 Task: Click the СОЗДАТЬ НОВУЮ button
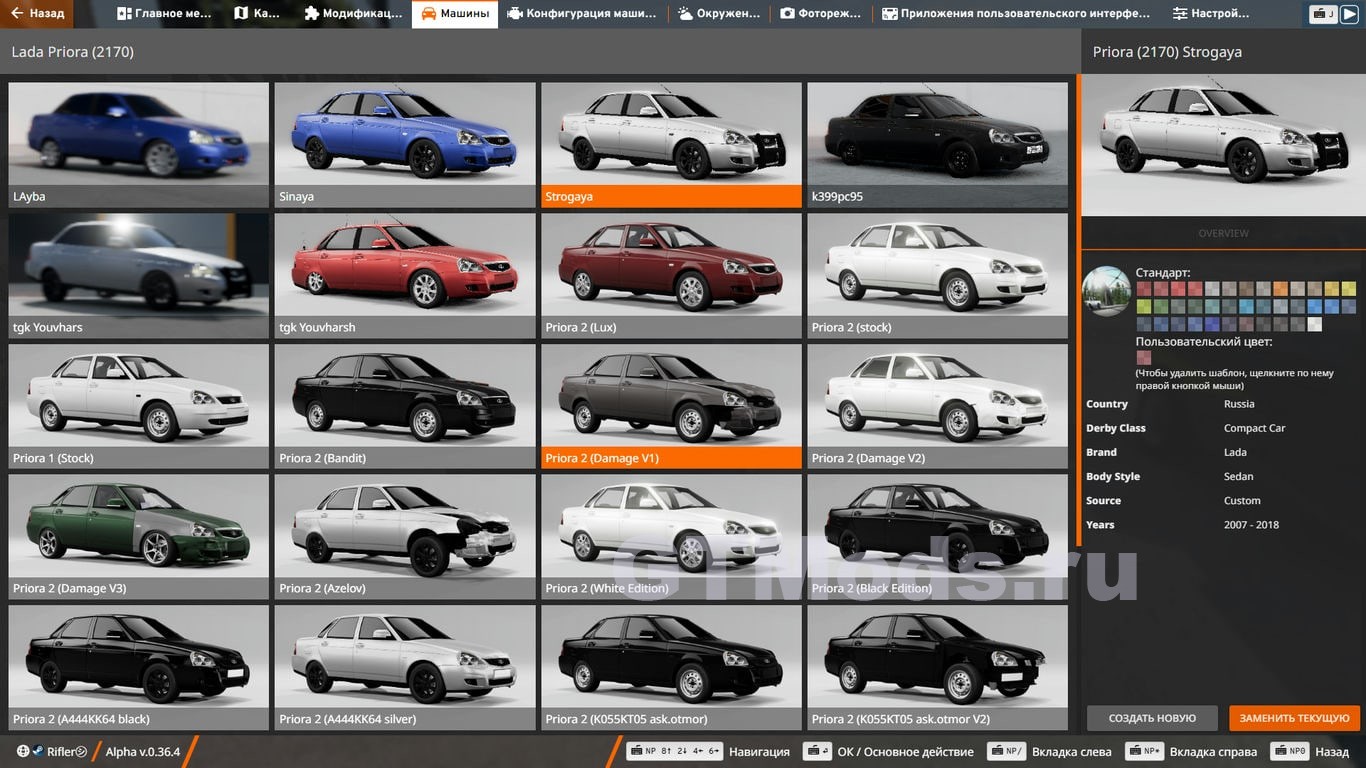click(1152, 718)
